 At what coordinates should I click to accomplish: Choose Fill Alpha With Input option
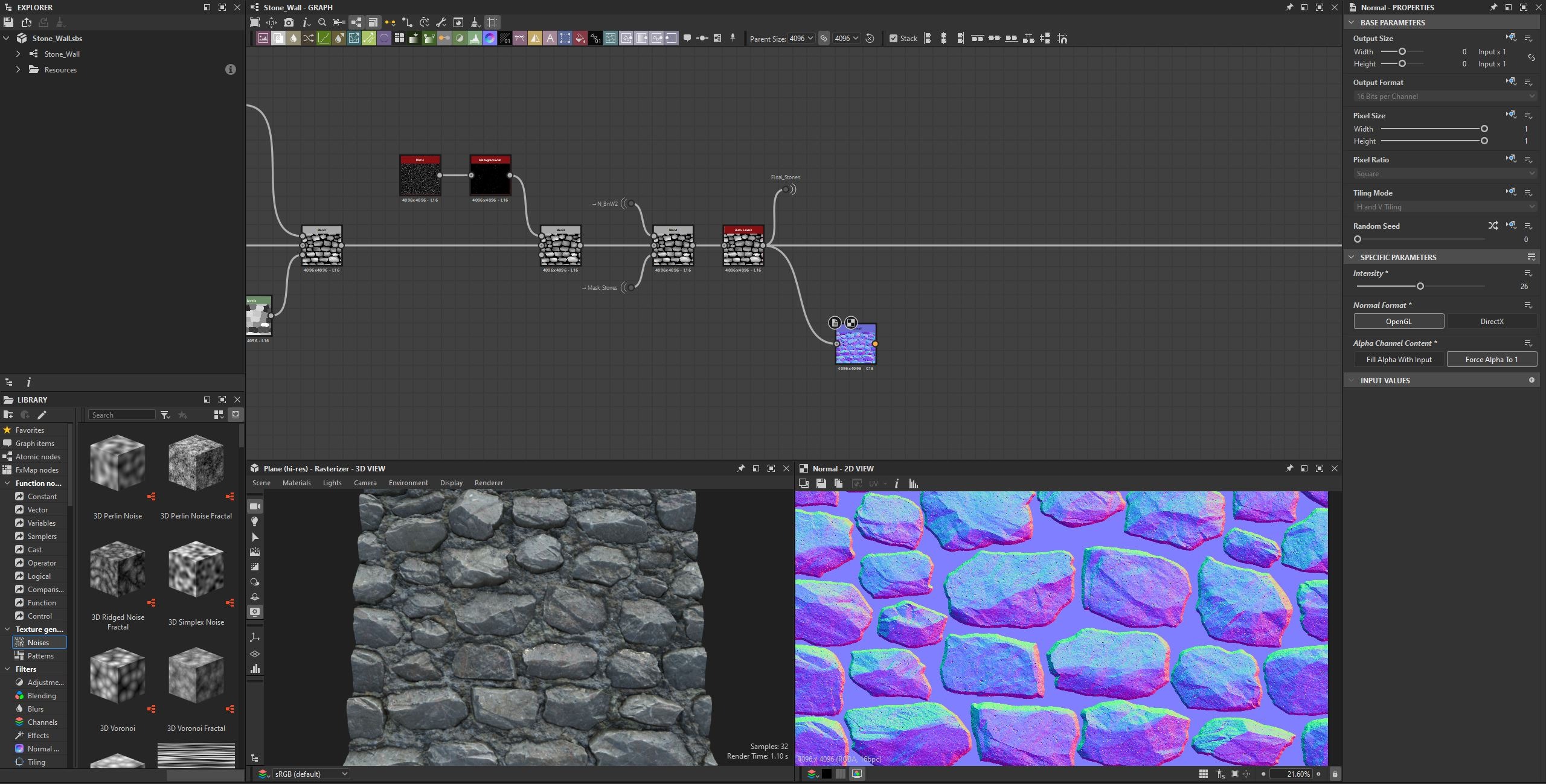point(1399,360)
